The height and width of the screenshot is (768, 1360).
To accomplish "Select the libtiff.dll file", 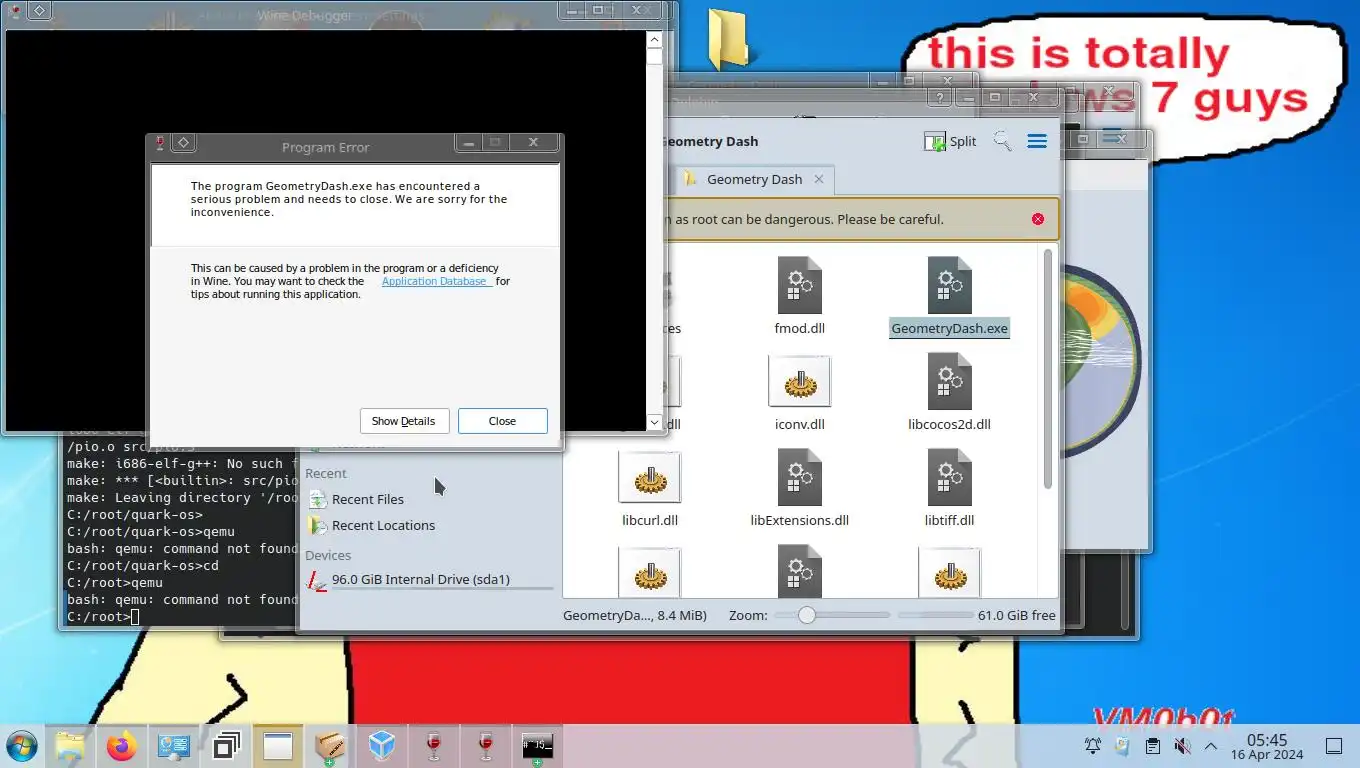I will (949, 489).
